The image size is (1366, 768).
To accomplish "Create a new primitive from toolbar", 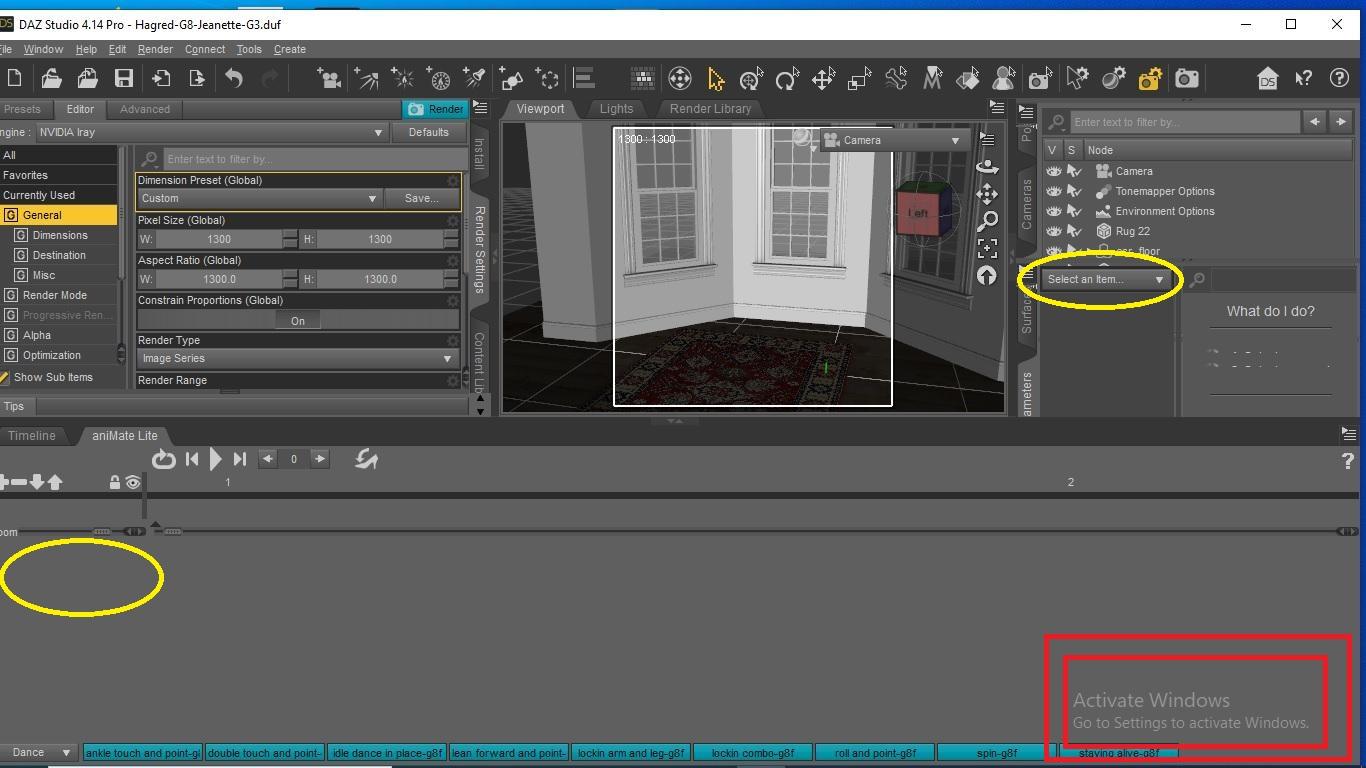I will [x=511, y=78].
